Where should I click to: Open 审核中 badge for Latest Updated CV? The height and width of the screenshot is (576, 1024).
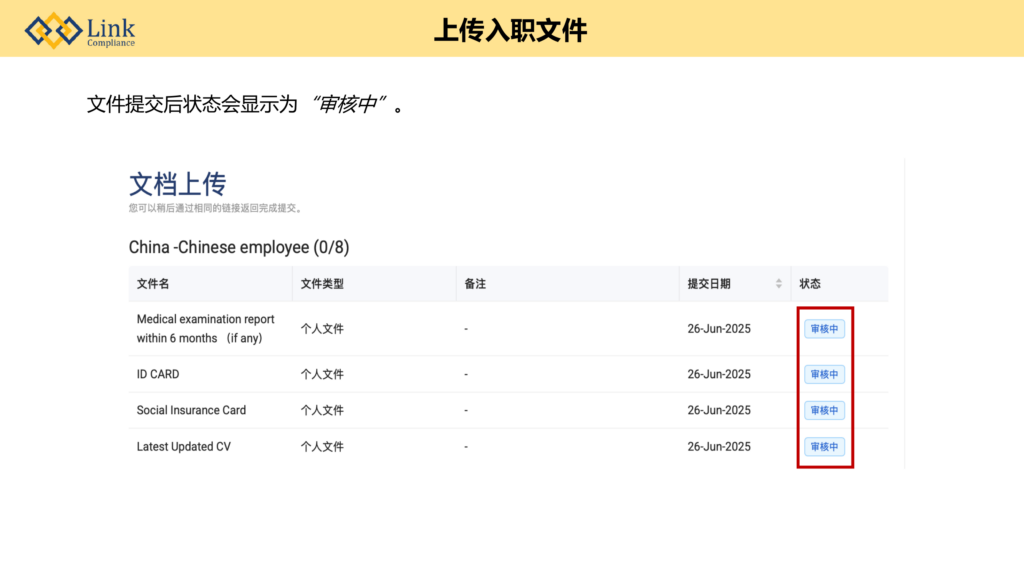click(824, 447)
